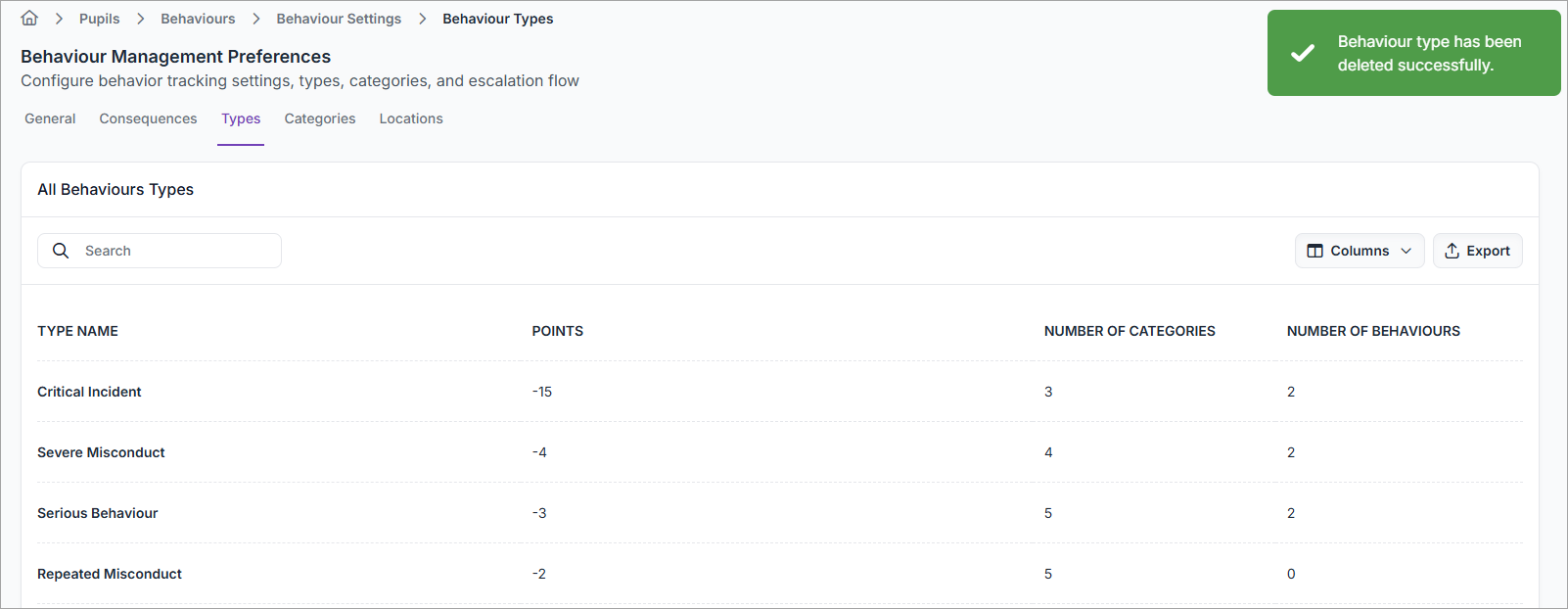Click the Number of Behaviours column header
Viewport: 1568px width, 609px height.
pyautogui.click(x=1372, y=331)
